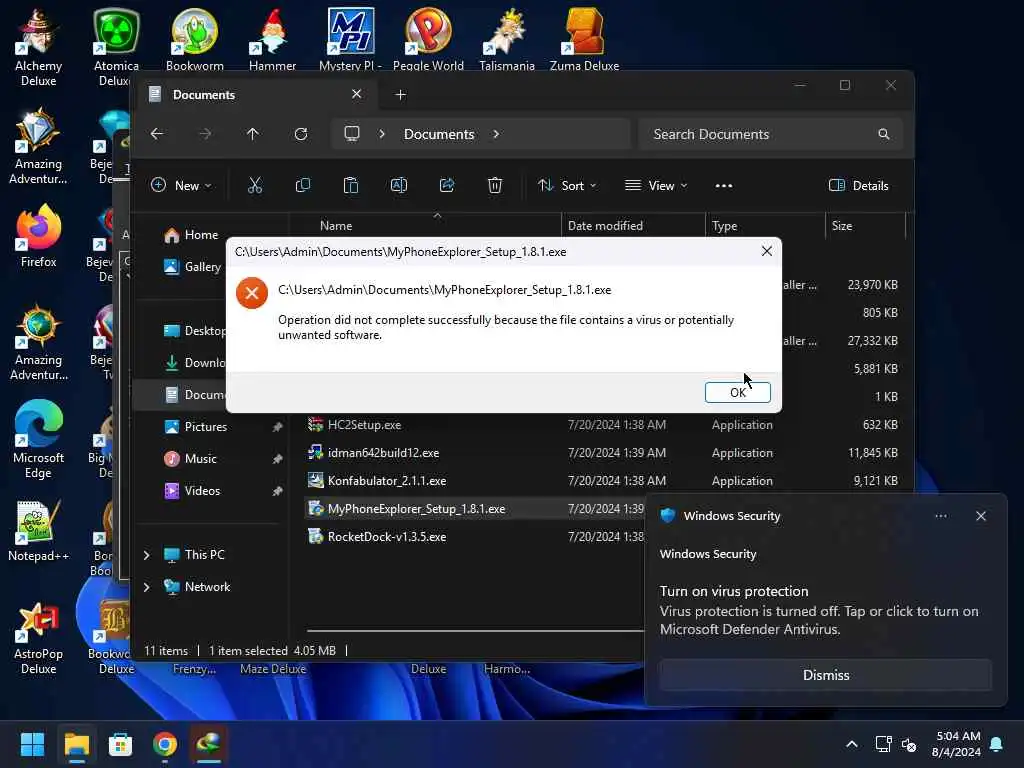Image resolution: width=1024 pixels, height=768 pixels.
Task: Go back in File Explorer
Action: coord(157,134)
